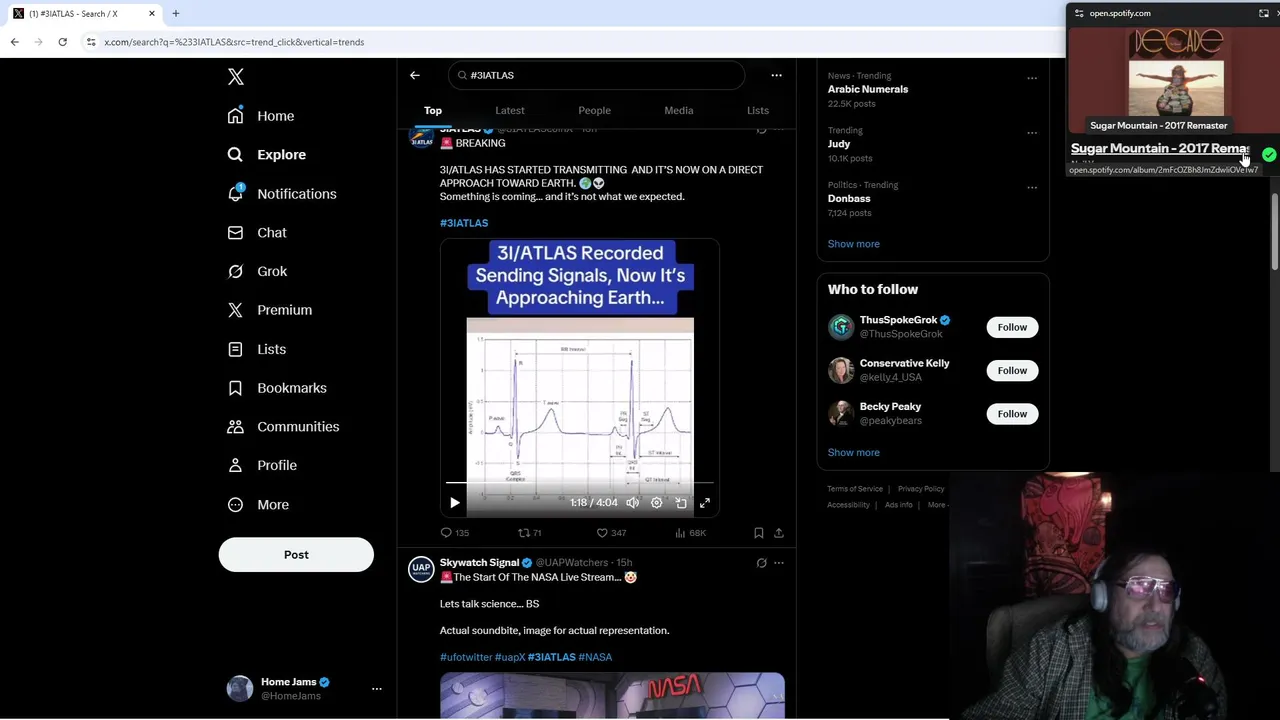Expand the video to fullscreen

pos(705,503)
